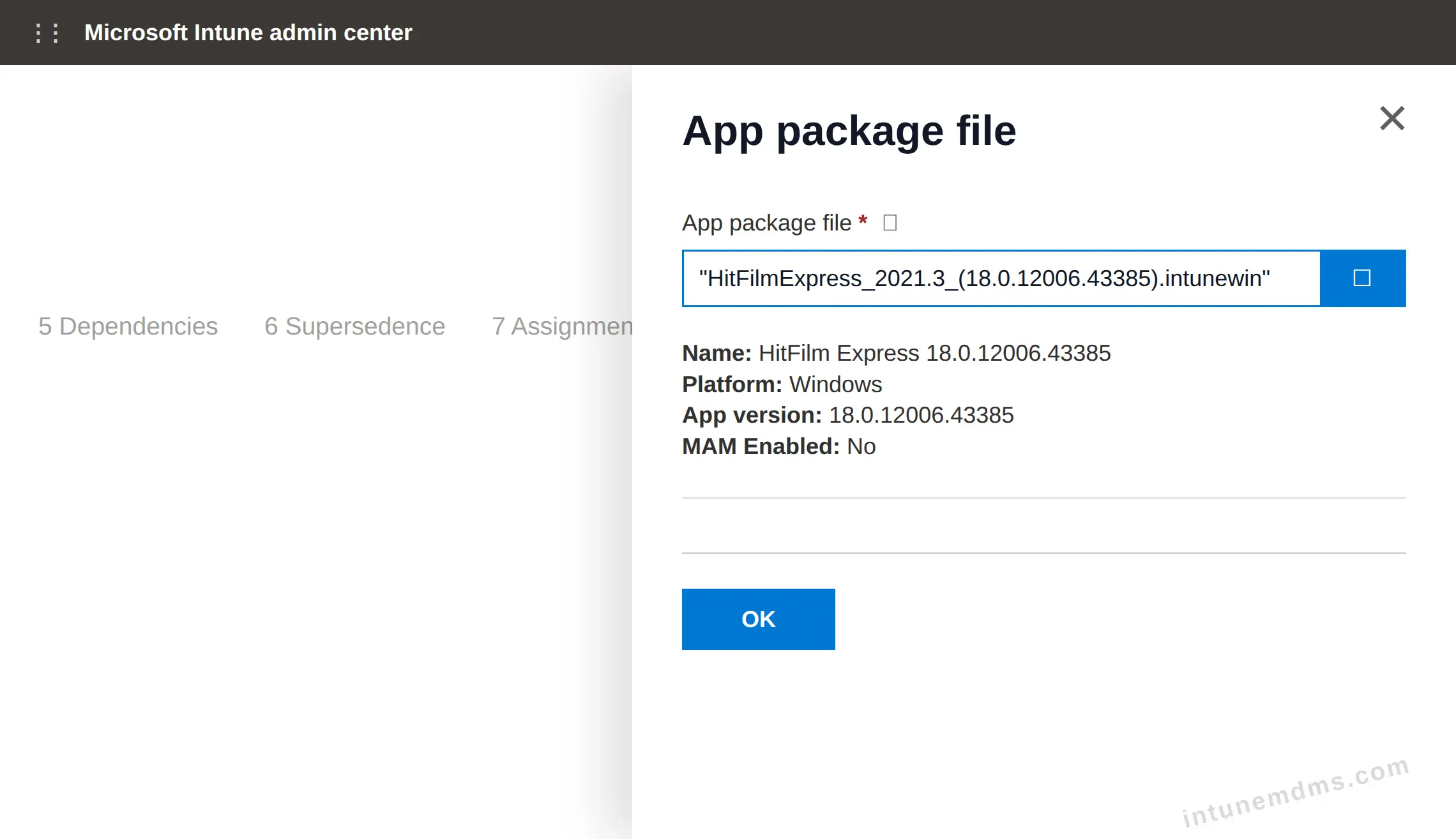This screenshot has height=839, width=1456.
Task: Click the blue browse file button
Action: pos(1363,278)
